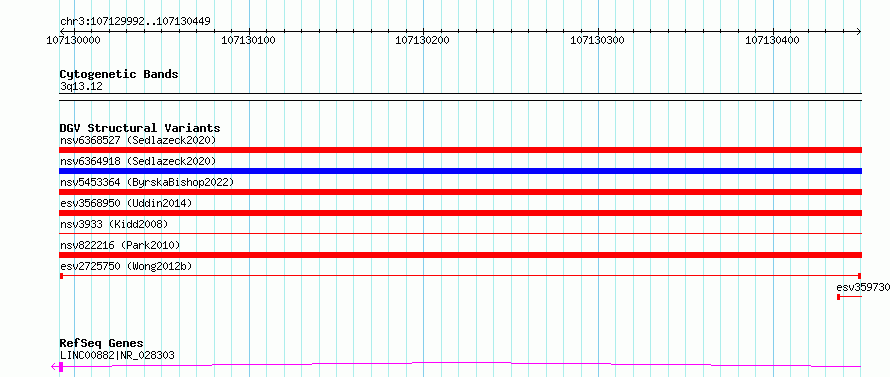Screen dimensions: 890x377
Task: Click ruler position 107130200
Action: tap(423, 40)
